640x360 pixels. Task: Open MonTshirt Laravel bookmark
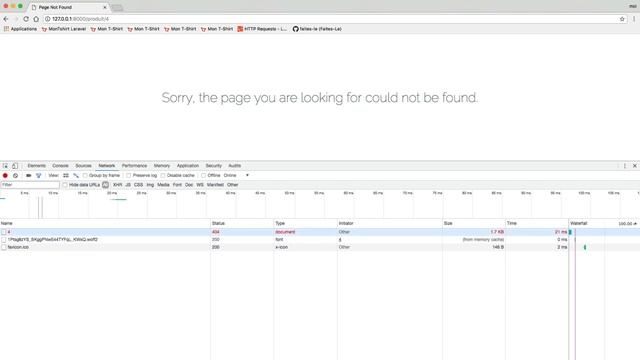tap(64, 29)
